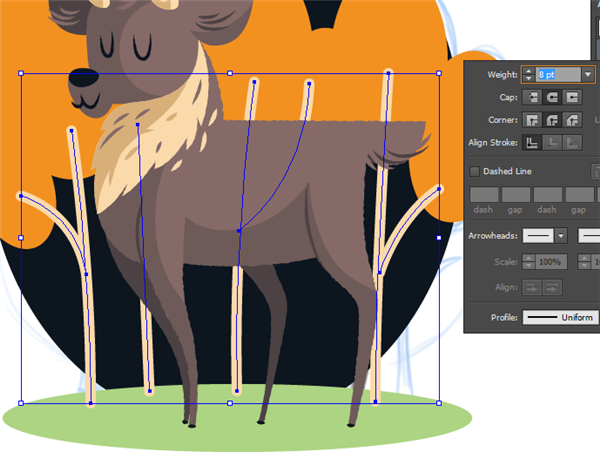Click the bottom-left bounding box handle
Viewport: 600px width, 458px height.
(21, 403)
